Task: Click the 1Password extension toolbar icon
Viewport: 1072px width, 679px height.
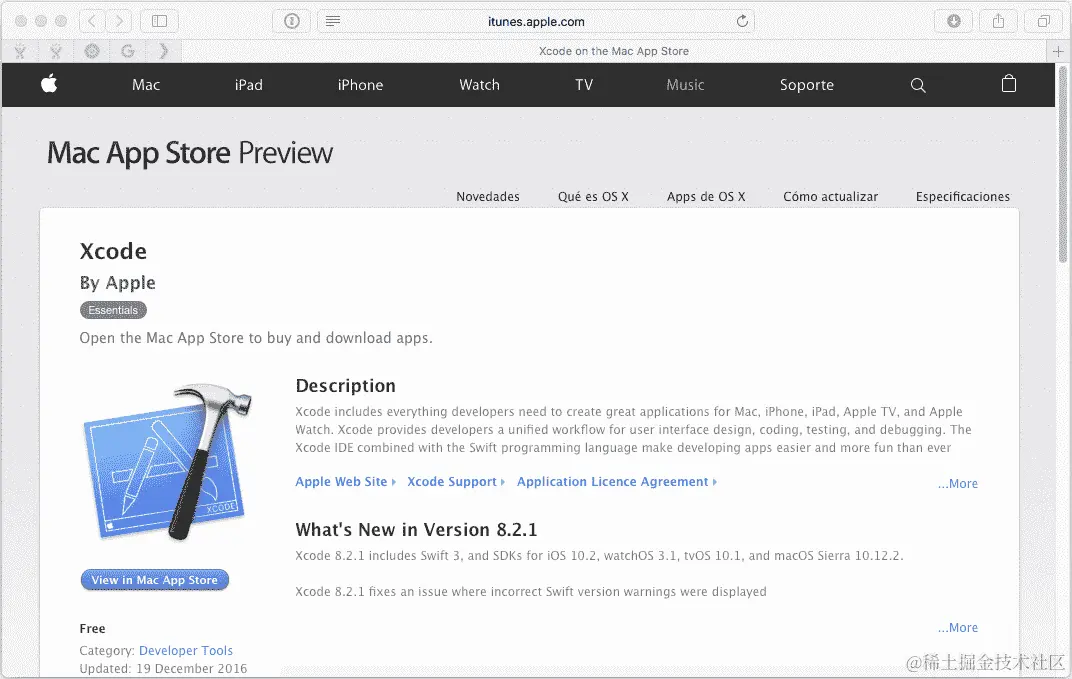Action: [292, 21]
